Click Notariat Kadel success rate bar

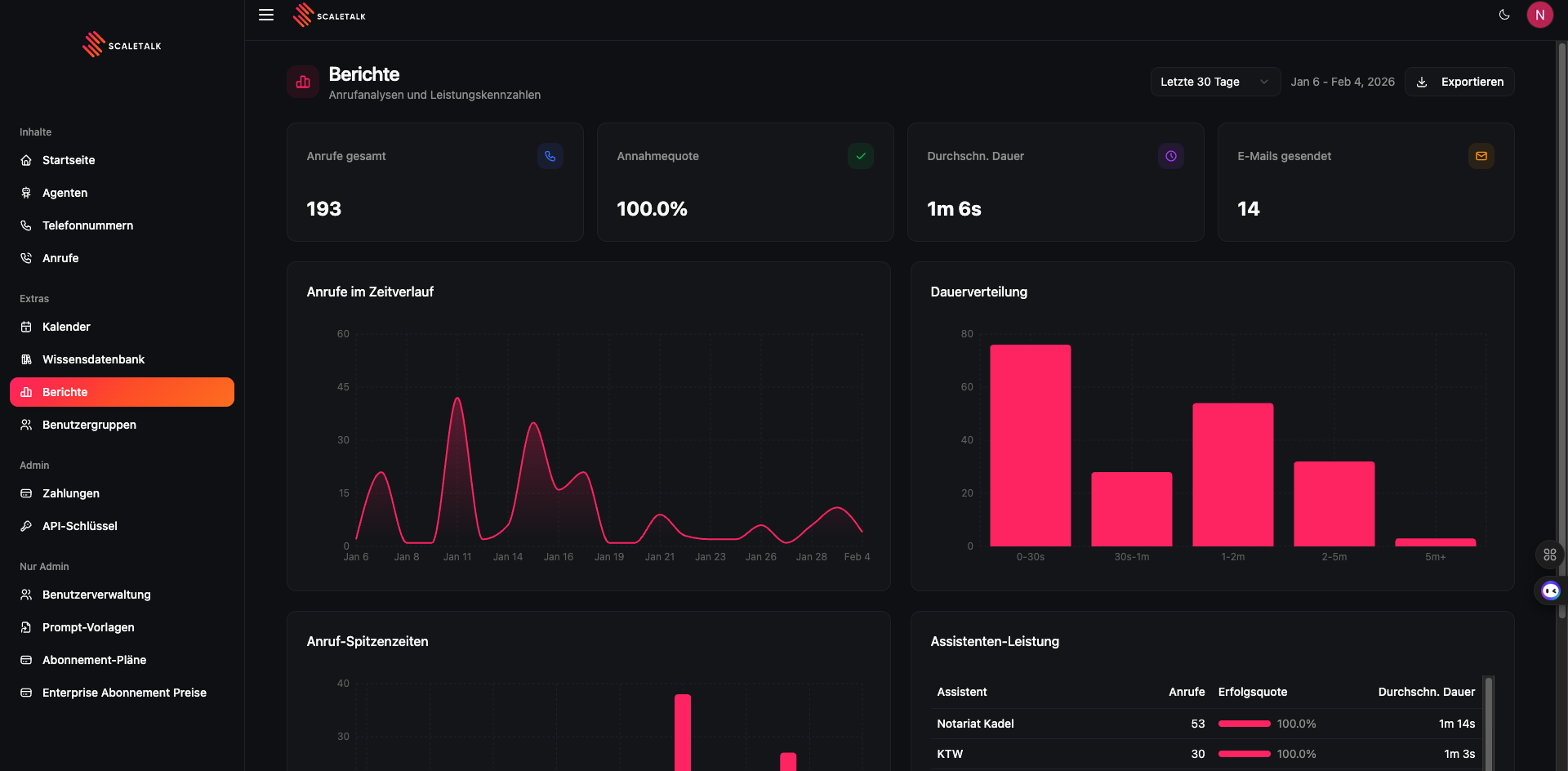pyautogui.click(x=1245, y=724)
